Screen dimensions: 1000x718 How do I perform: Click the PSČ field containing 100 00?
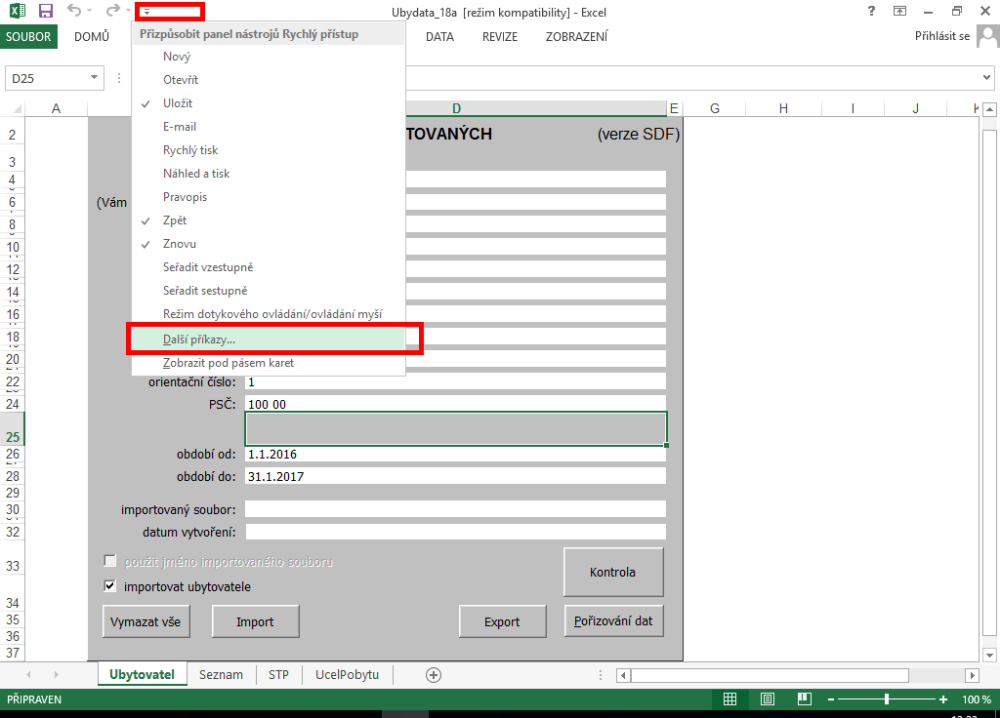click(455, 404)
